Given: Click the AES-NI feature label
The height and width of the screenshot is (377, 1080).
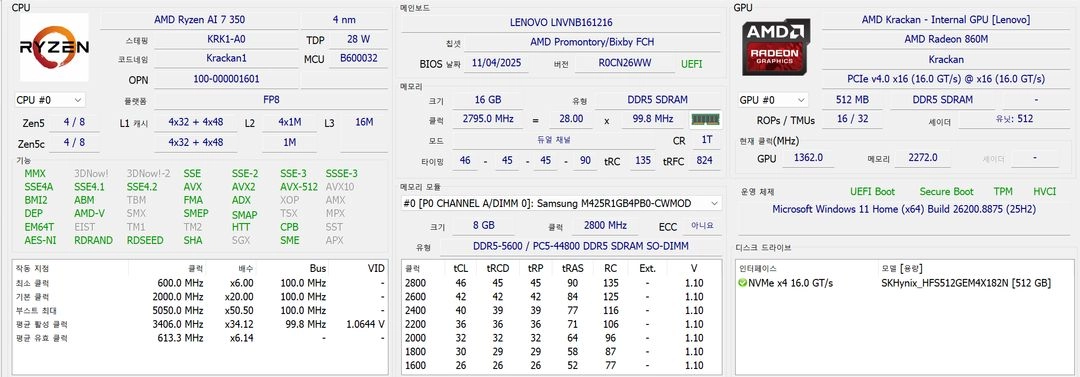Looking at the screenshot, I should [40, 241].
